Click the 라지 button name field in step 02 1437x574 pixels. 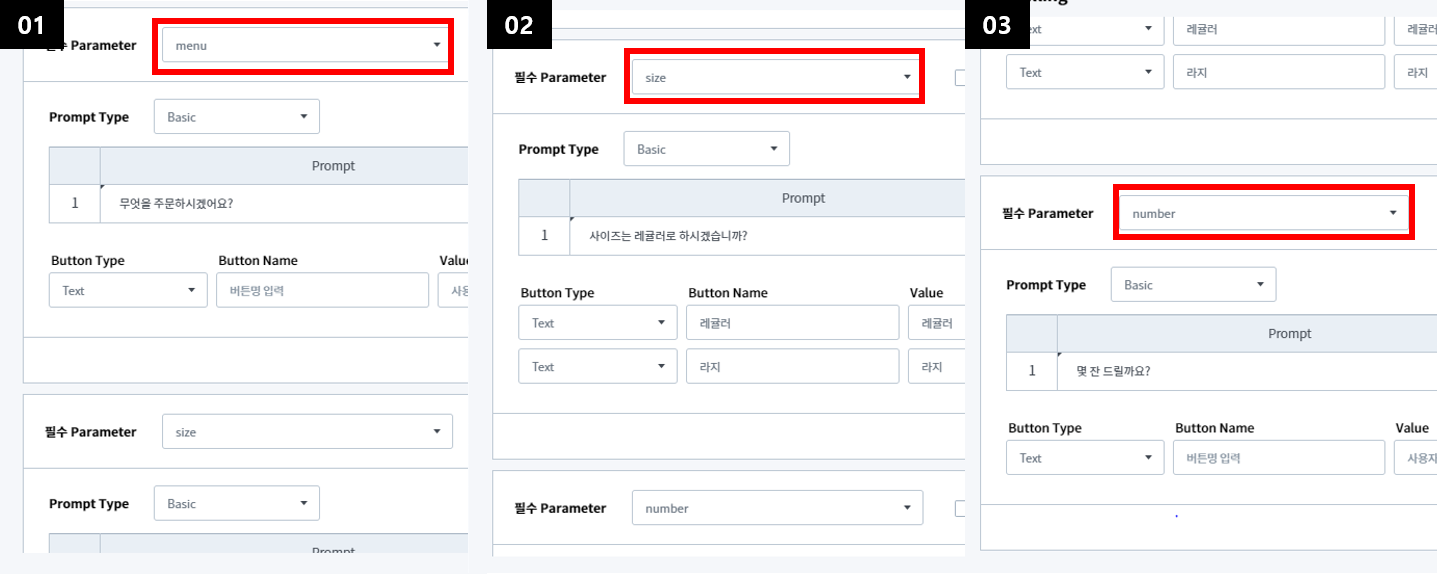click(792, 367)
